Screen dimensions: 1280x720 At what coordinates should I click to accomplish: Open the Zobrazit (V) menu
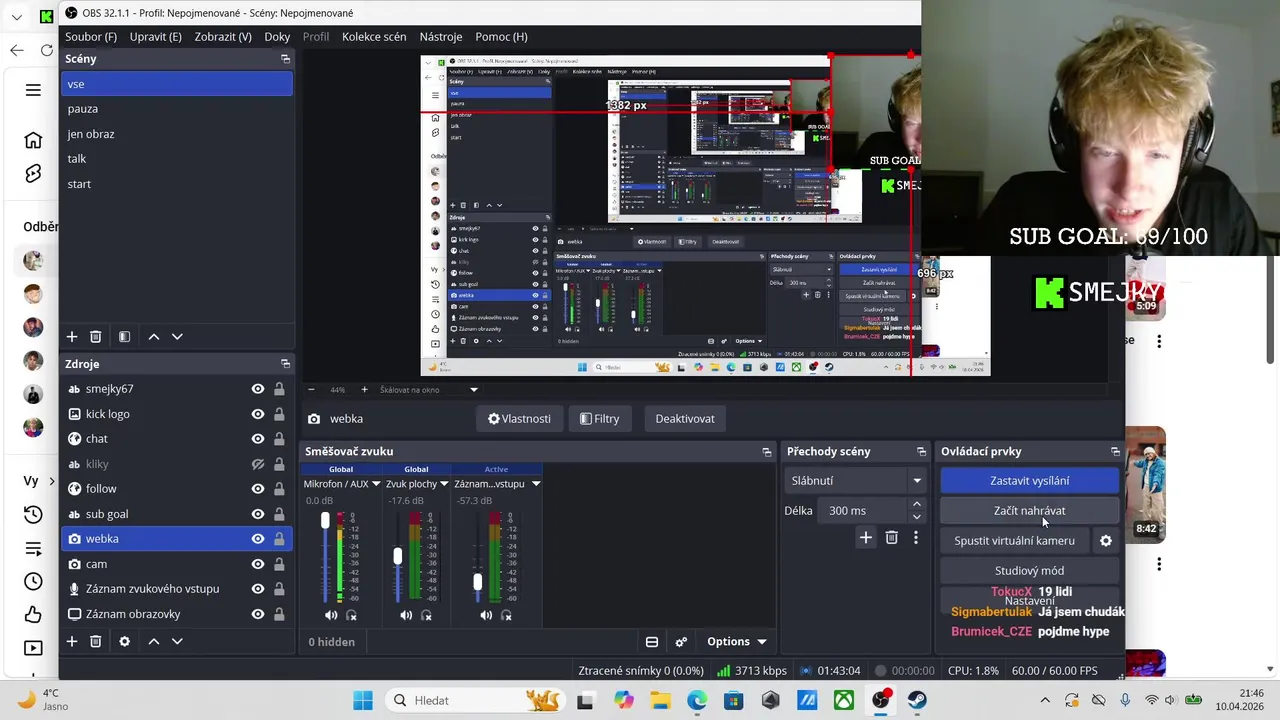pyautogui.click(x=223, y=37)
